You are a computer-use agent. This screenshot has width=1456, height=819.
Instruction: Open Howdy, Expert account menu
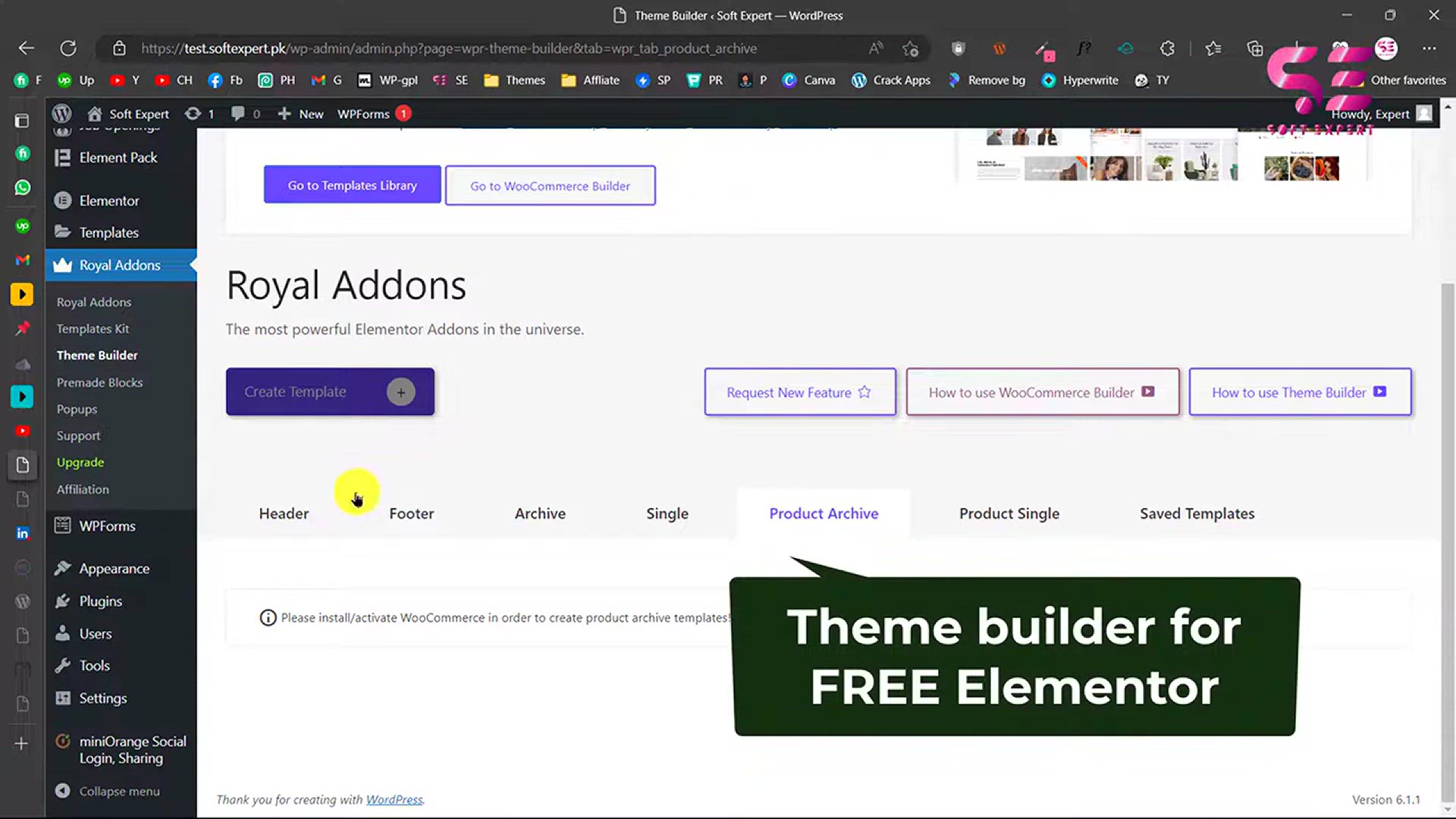click(x=1382, y=114)
